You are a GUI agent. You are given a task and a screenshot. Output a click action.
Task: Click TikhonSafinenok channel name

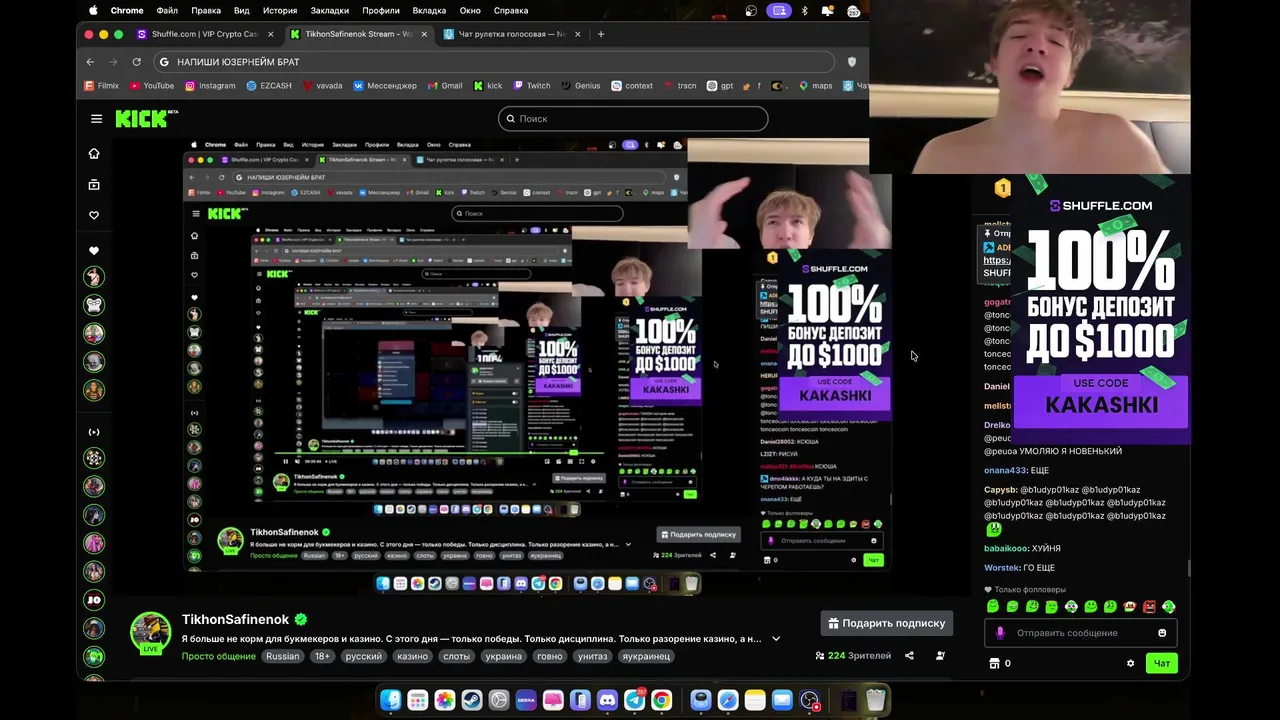click(x=235, y=620)
